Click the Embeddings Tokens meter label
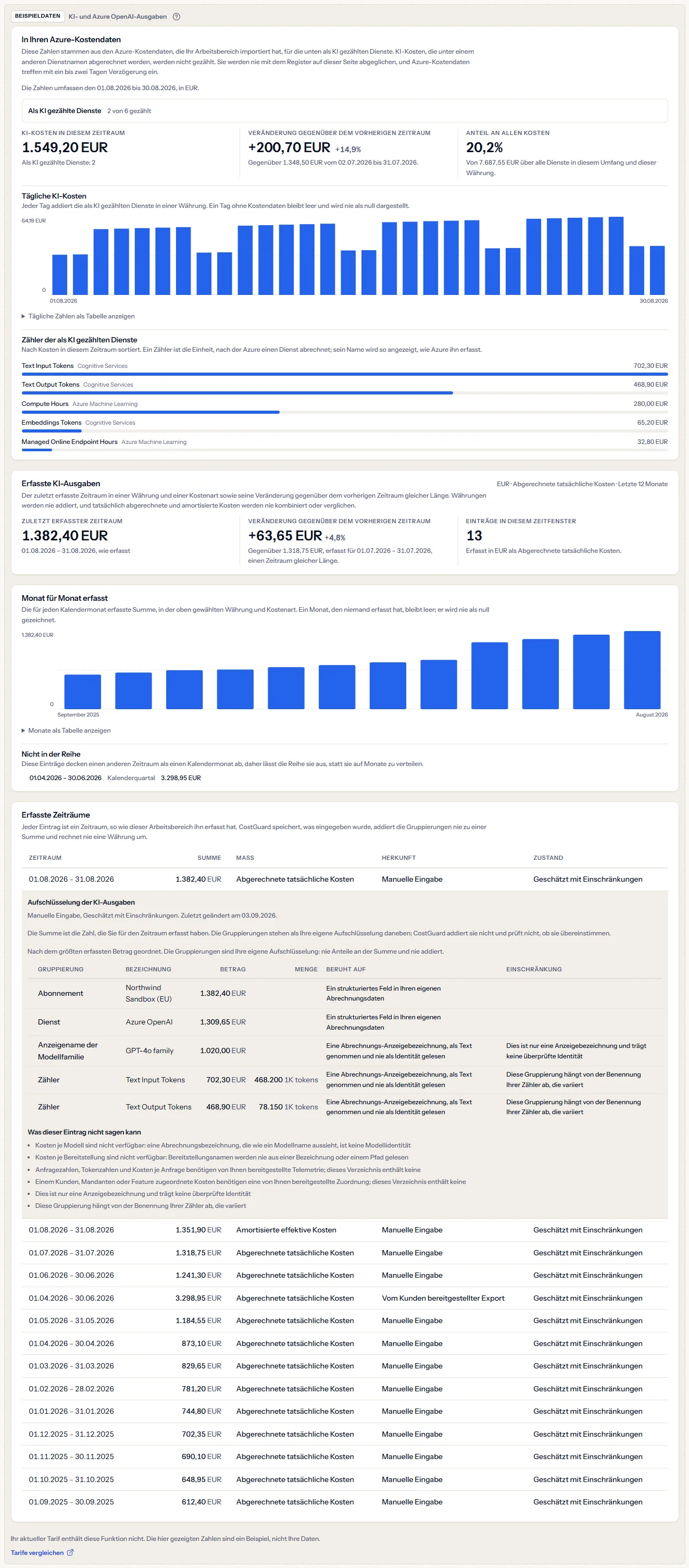 click(51, 423)
